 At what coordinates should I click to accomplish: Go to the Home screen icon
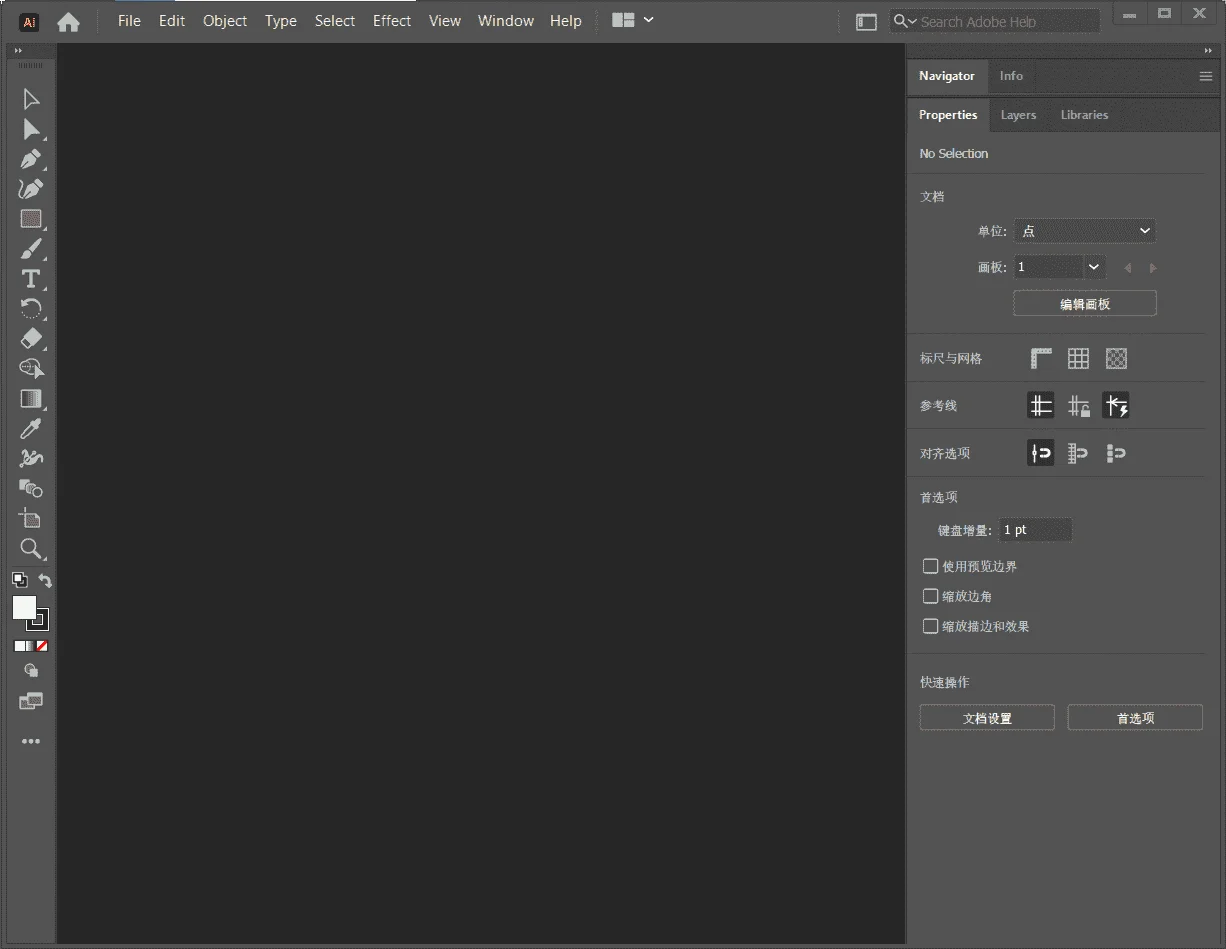point(68,21)
